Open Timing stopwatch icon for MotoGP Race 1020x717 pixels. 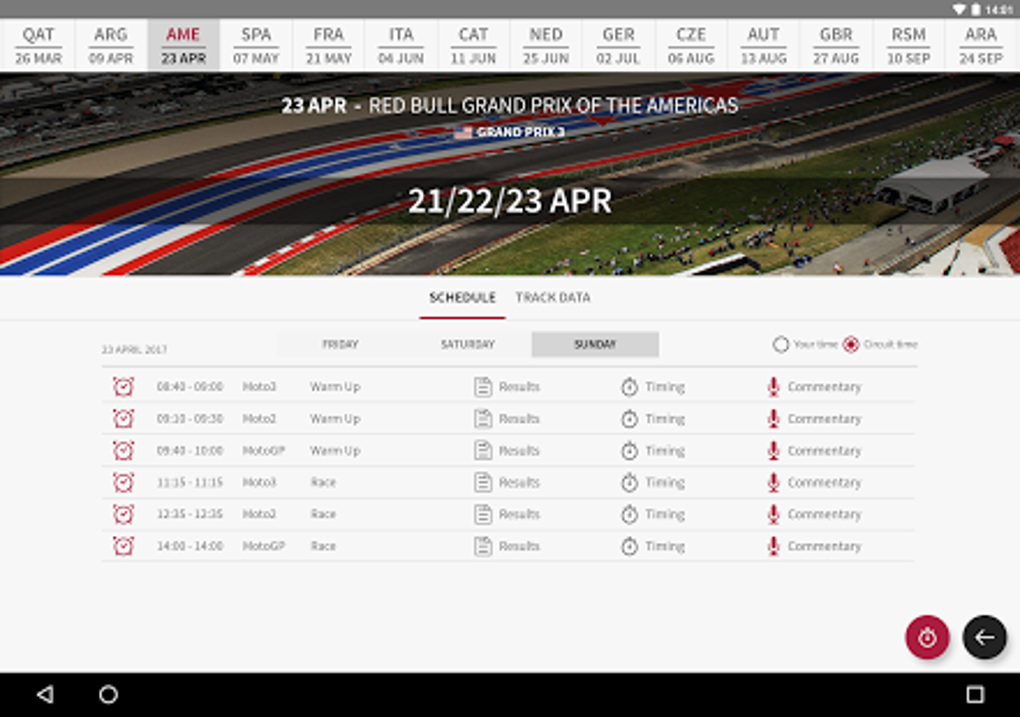point(629,546)
